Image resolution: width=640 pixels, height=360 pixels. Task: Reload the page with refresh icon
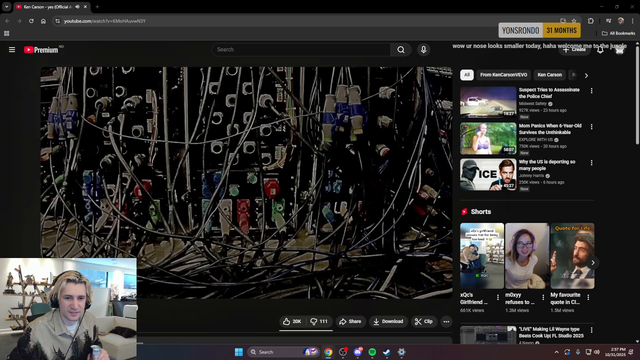[31, 21]
